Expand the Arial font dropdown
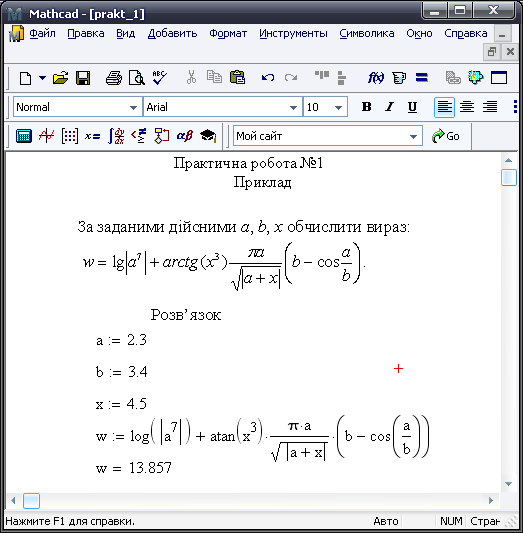Viewport: 523px width, 533px height. (293, 107)
